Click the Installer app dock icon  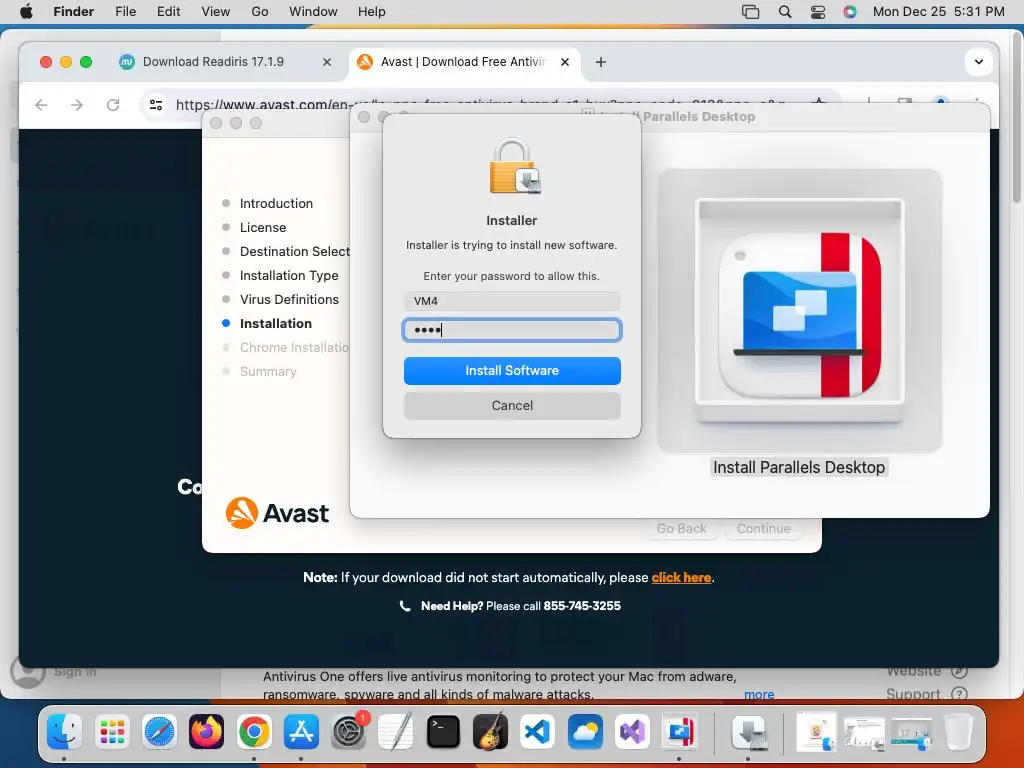pyautogui.click(x=749, y=731)
